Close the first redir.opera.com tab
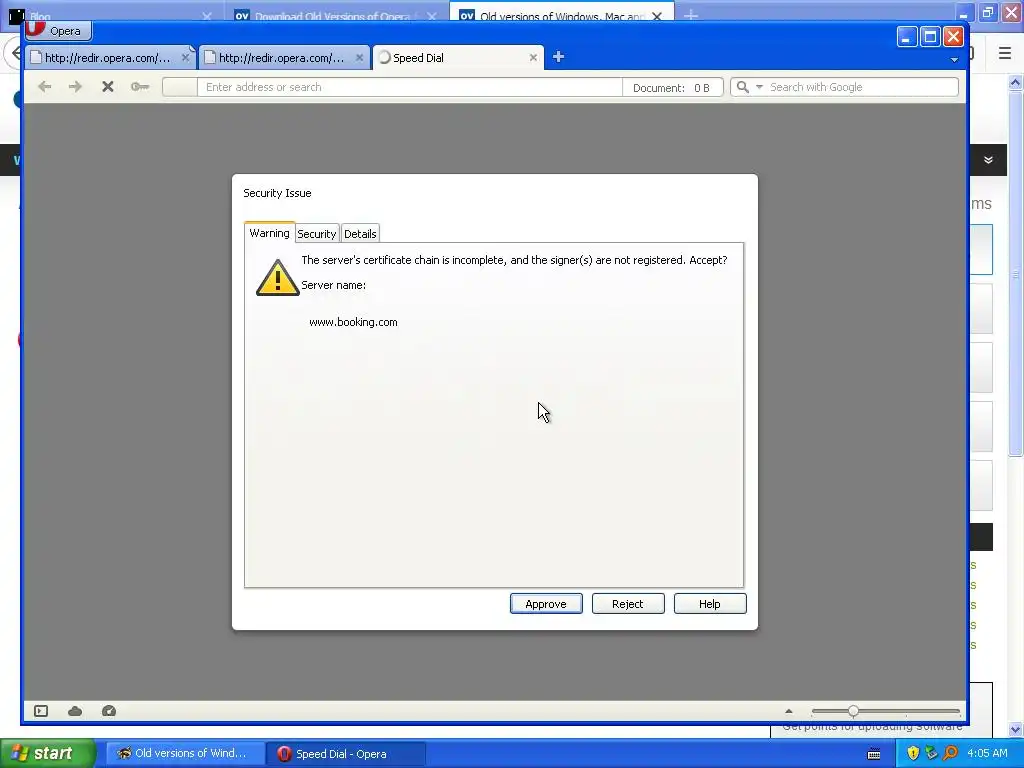 tap(185, 57)
